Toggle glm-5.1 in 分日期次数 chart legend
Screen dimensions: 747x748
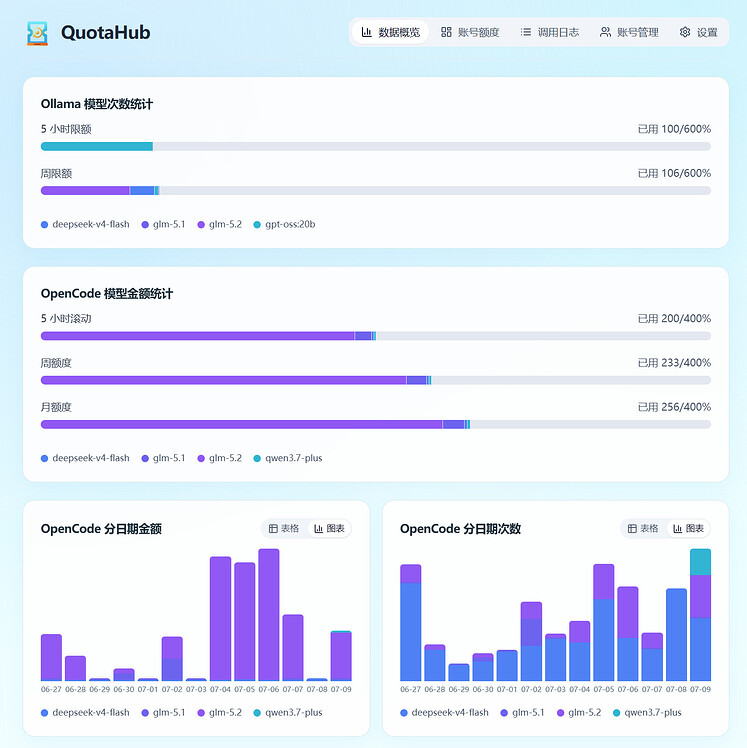click(523, 713)
